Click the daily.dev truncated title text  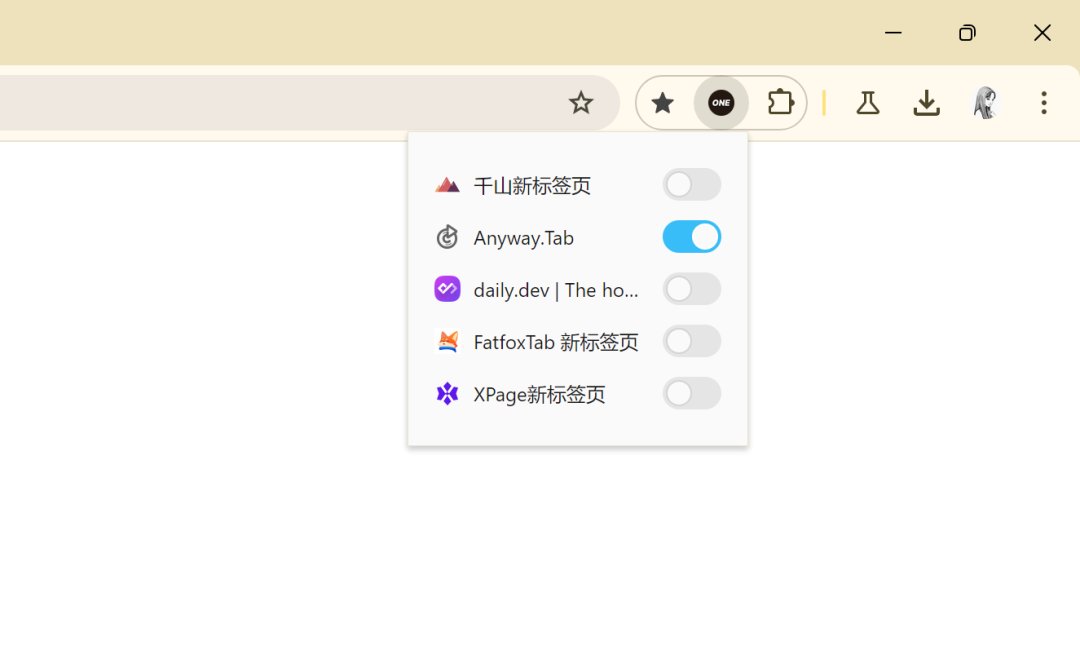tap(555, 289)
